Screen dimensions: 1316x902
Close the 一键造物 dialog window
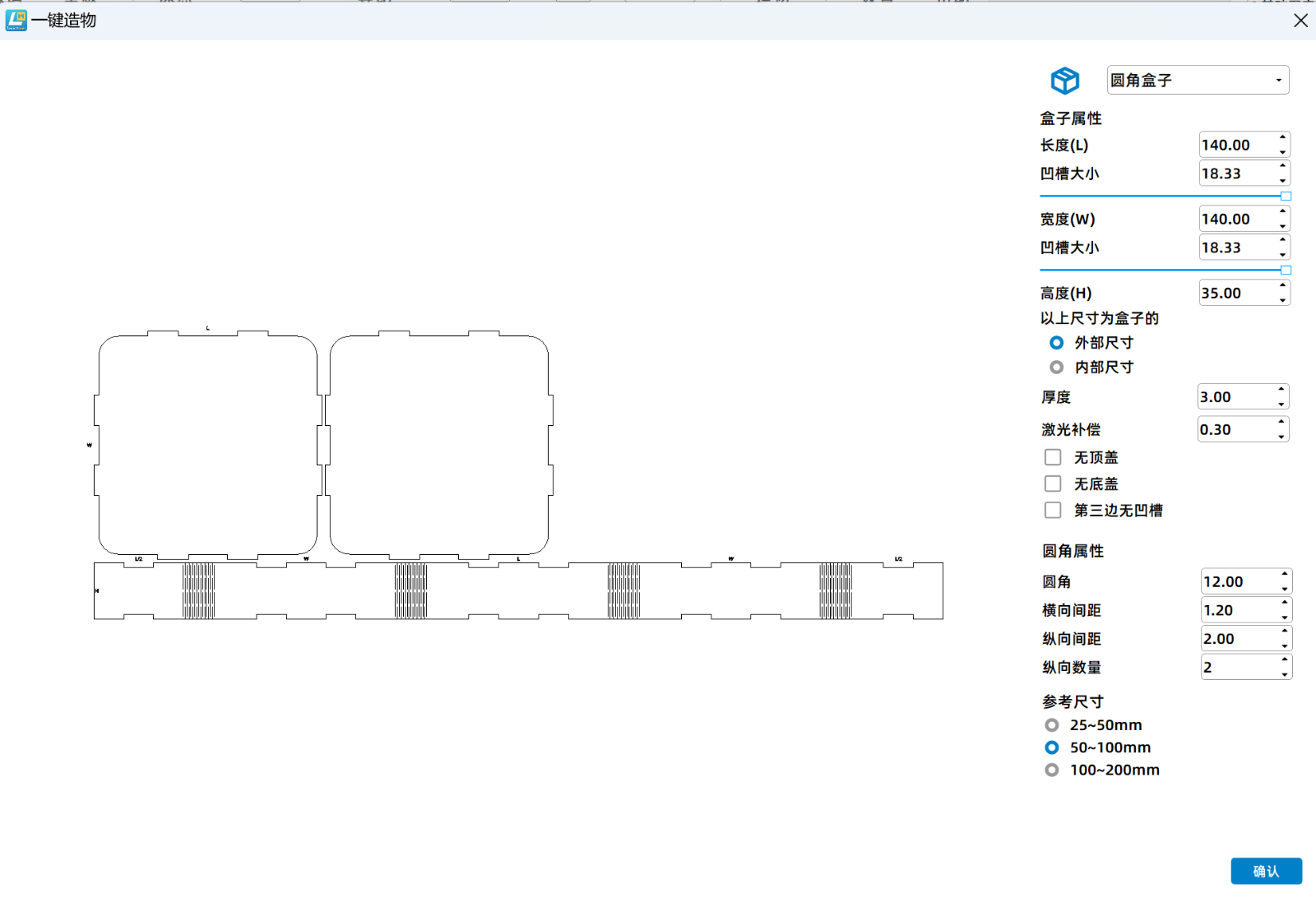[1300, 21]
